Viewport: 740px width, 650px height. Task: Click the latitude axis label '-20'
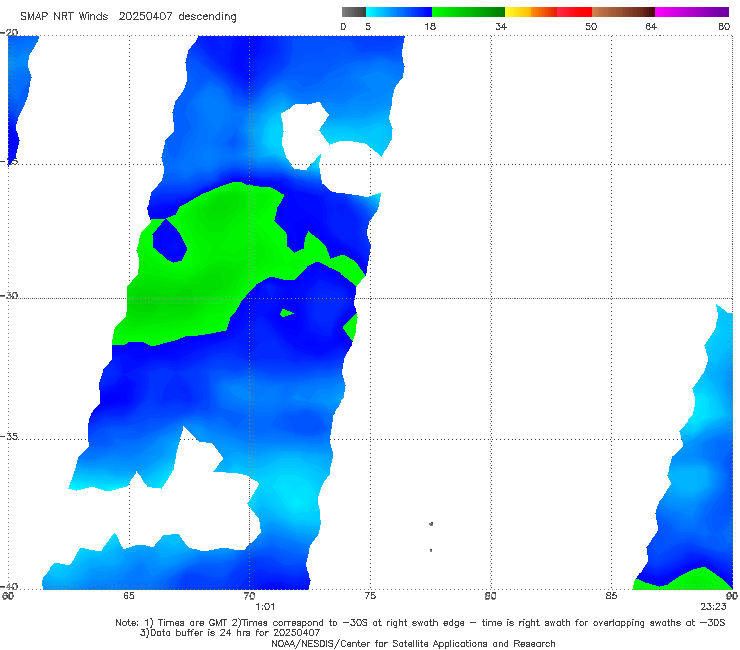pos(9,33)
